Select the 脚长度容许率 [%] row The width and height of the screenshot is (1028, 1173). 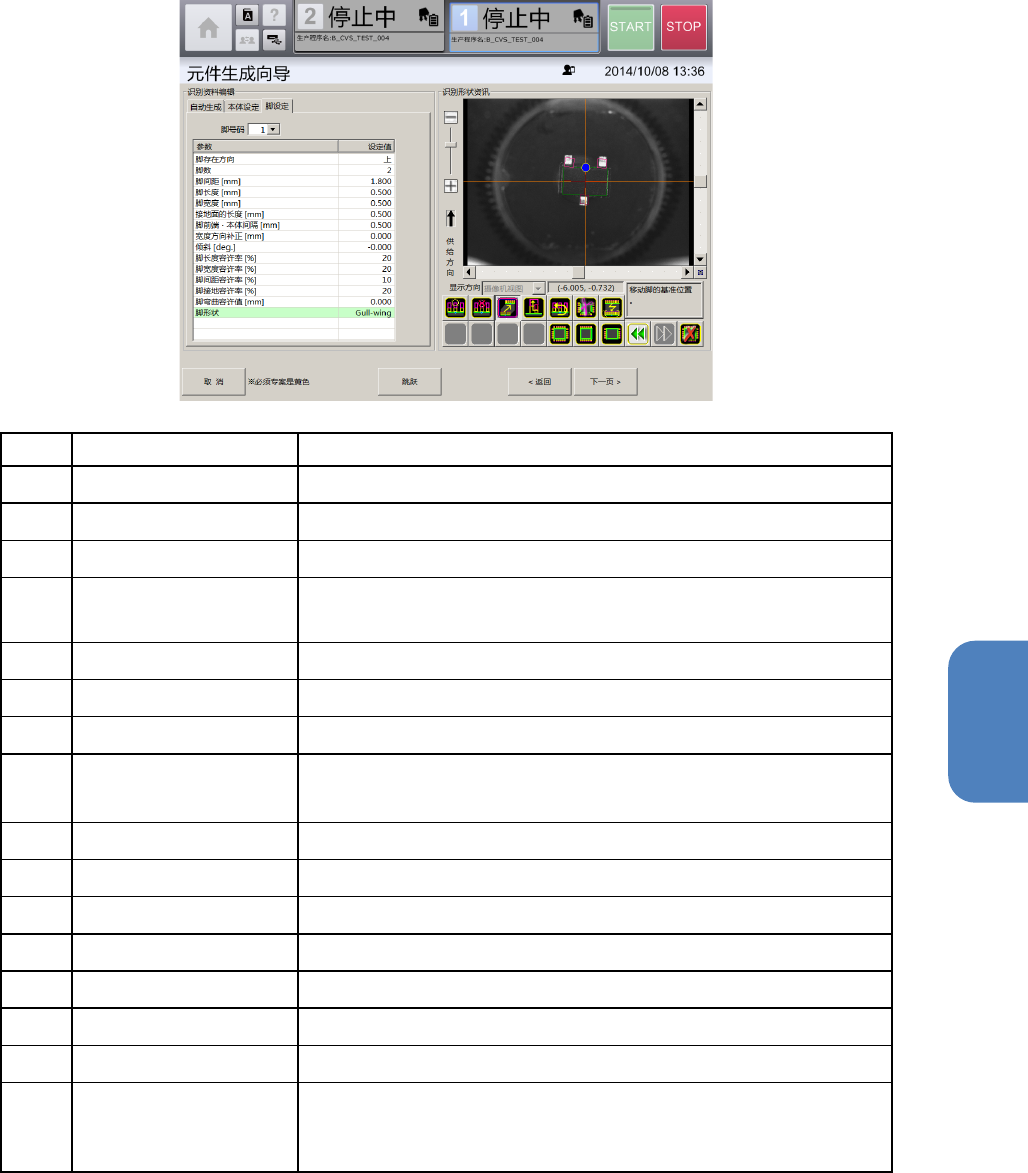click(x=293, y=258)
